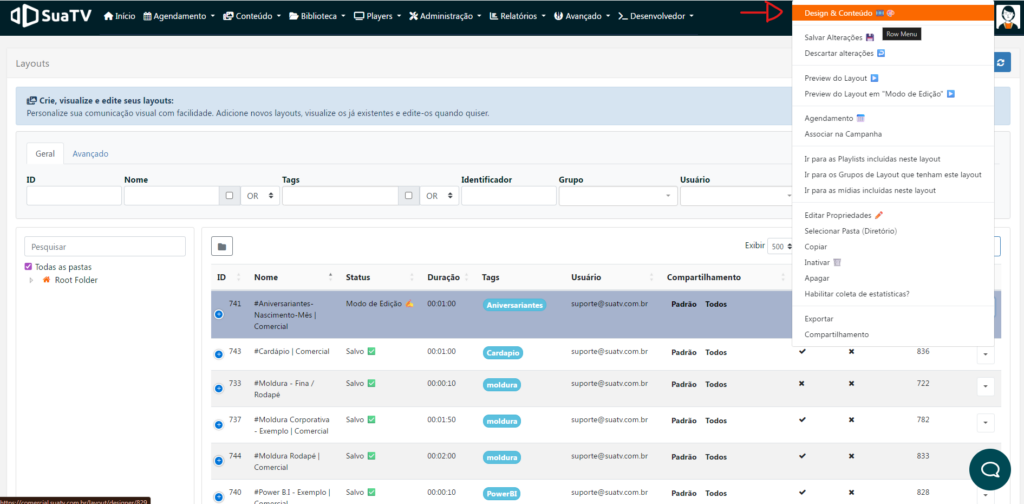
Task: Click the chat support bubble icon
Action: pos(989,469)
